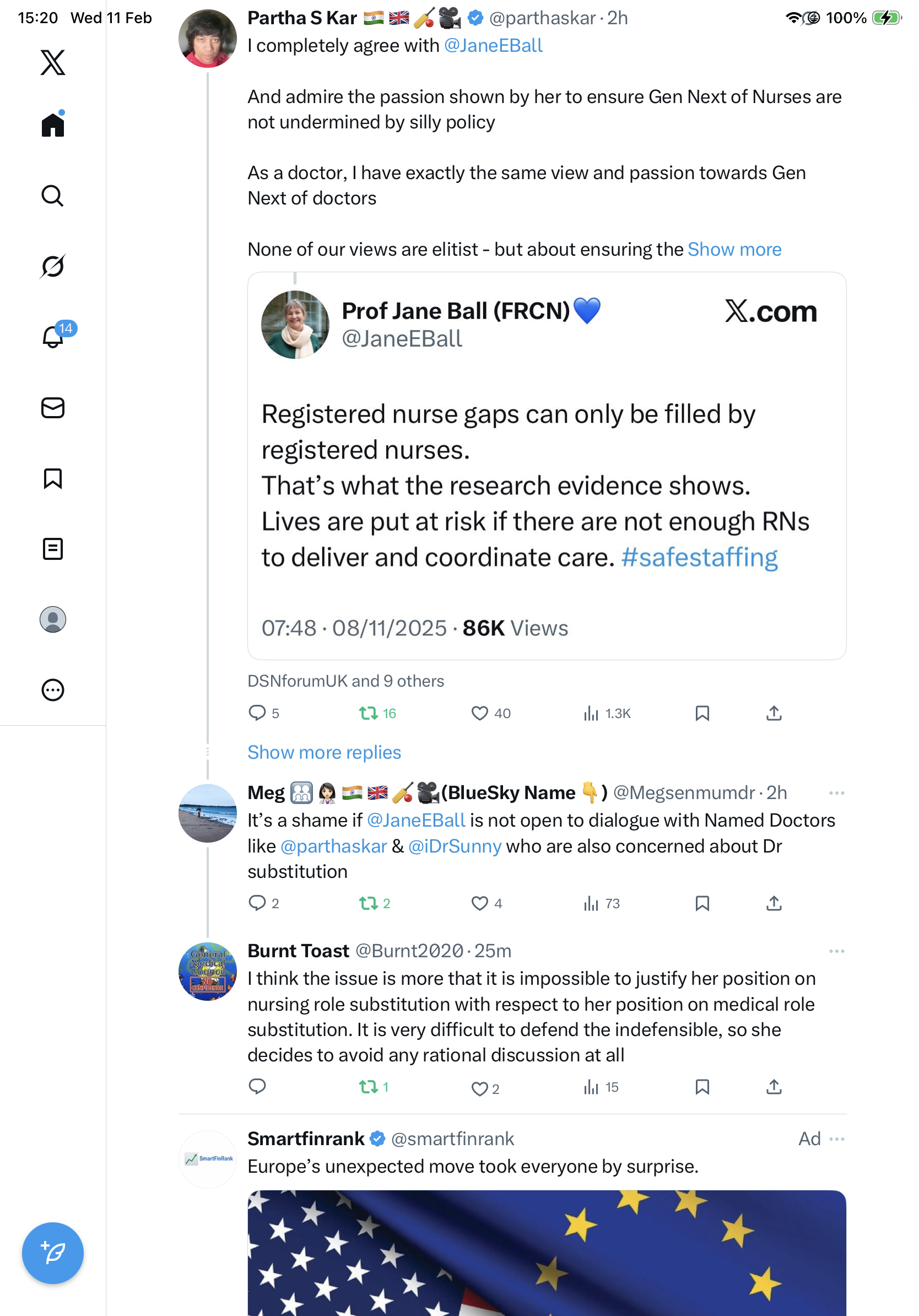This screenshot has height=1316, width=919.
Task: Open Notifications bell with 14 badge
Action: (53, 337)
